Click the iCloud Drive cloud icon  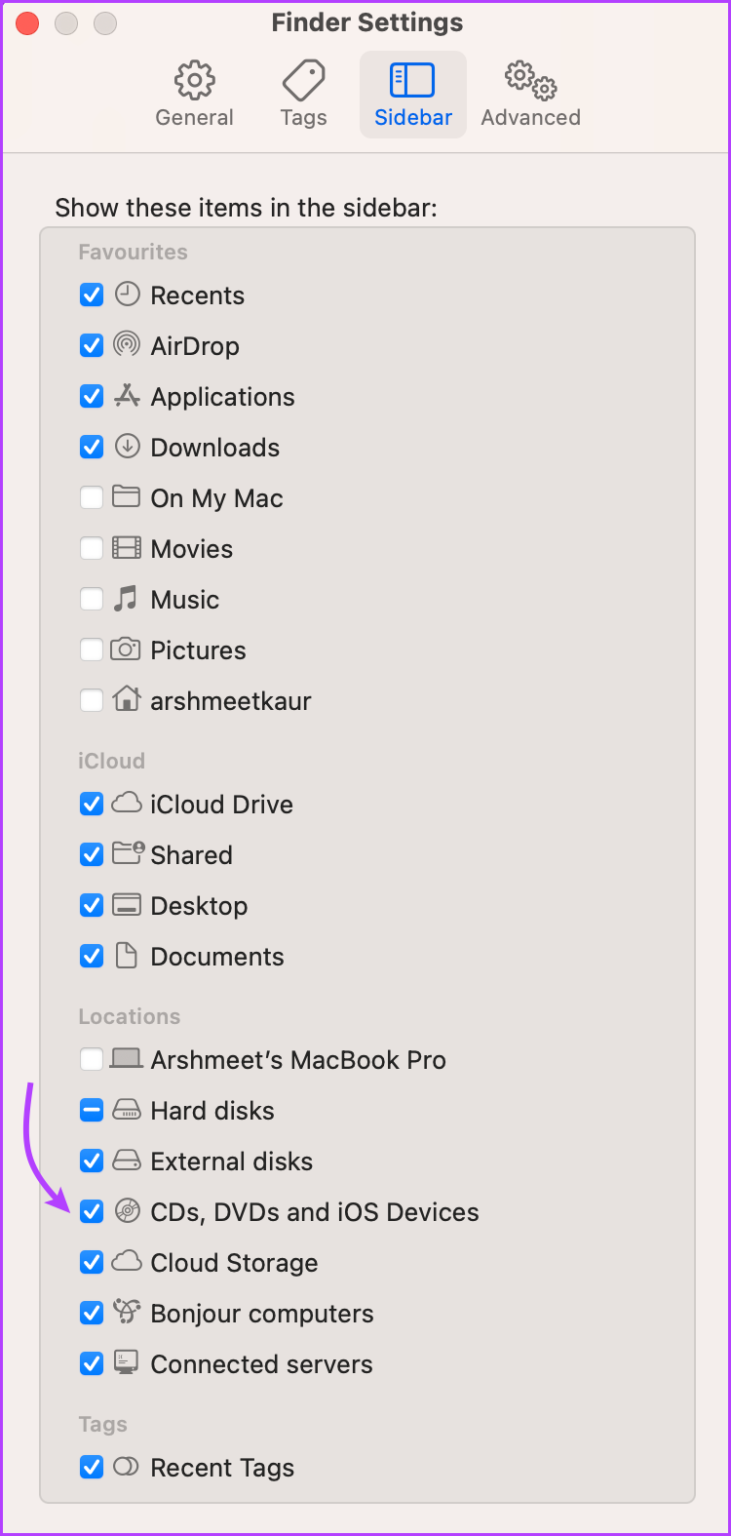tap(127, 804)
